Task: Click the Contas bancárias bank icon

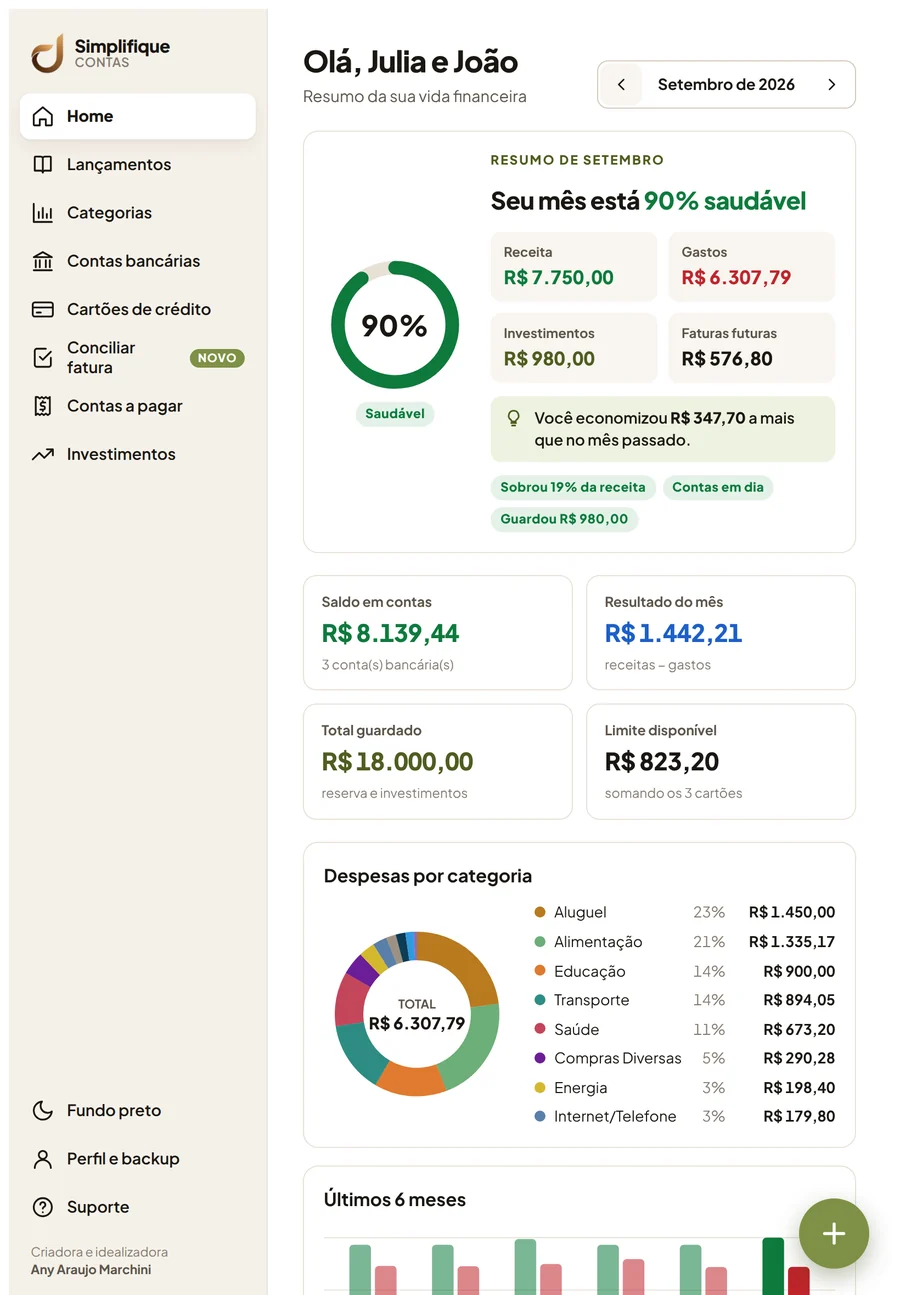Action: click(42, 261)
